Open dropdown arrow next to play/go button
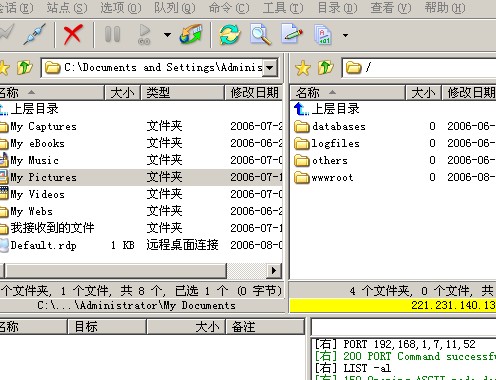This screenshot has width=496, height=380. pyautogui.click(x=167, y=35)
